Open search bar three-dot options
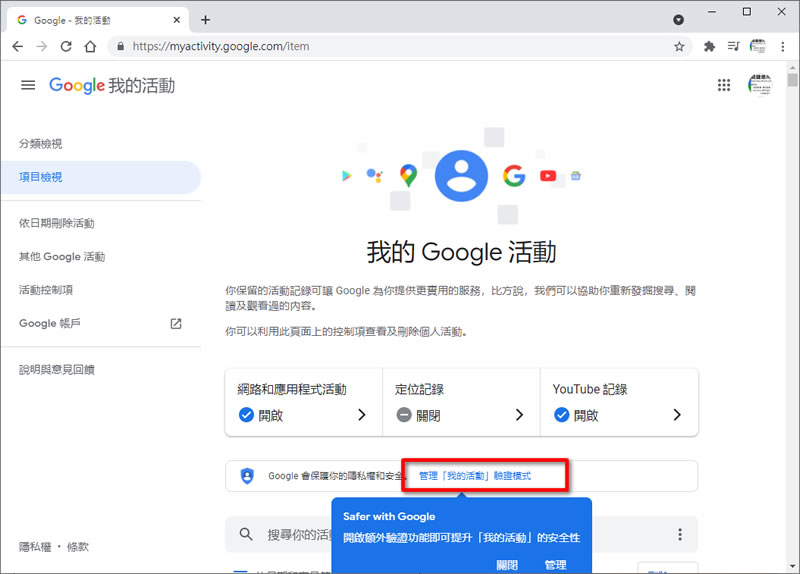 coord(680,534)
